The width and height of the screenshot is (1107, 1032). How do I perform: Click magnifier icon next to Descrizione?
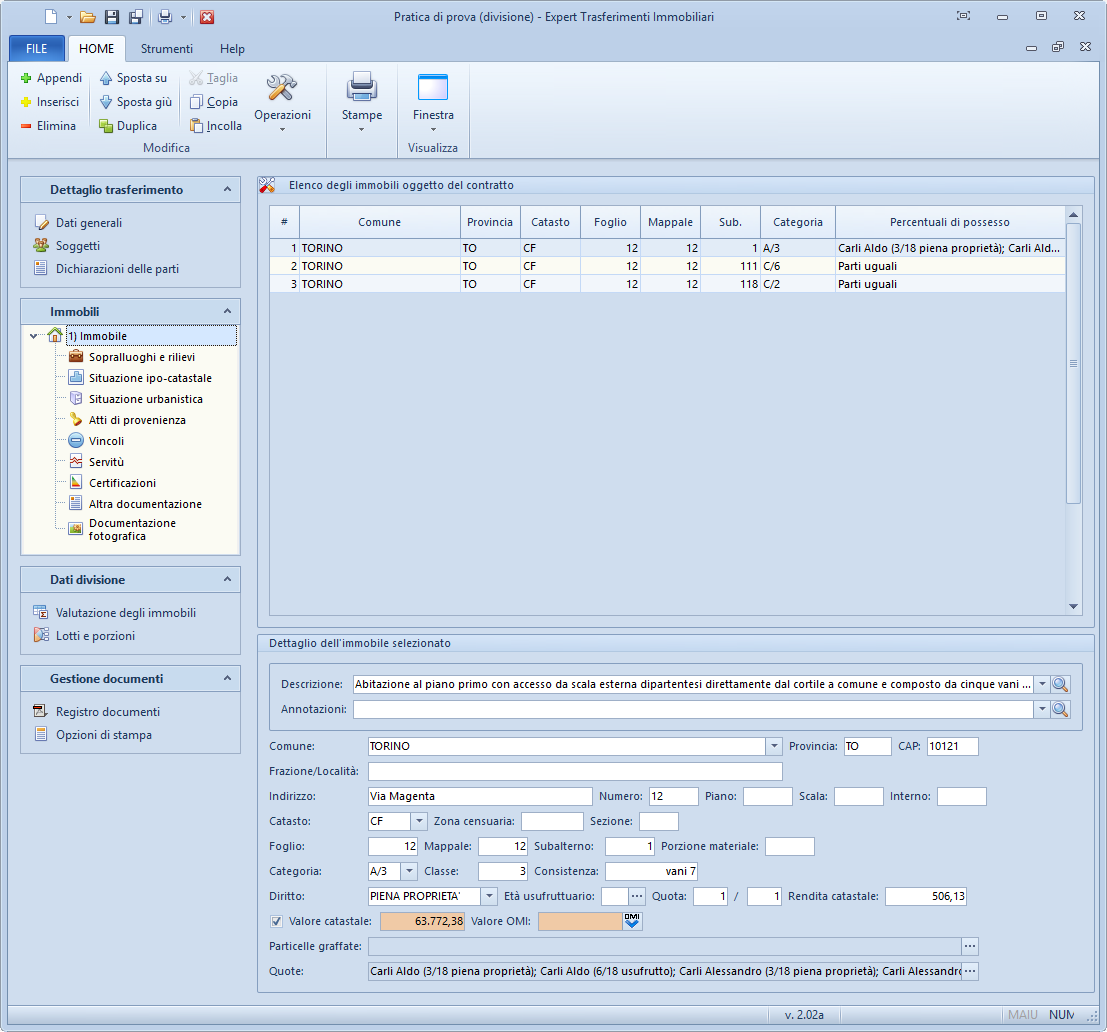pyautogui.click(x=1060, y=685)
